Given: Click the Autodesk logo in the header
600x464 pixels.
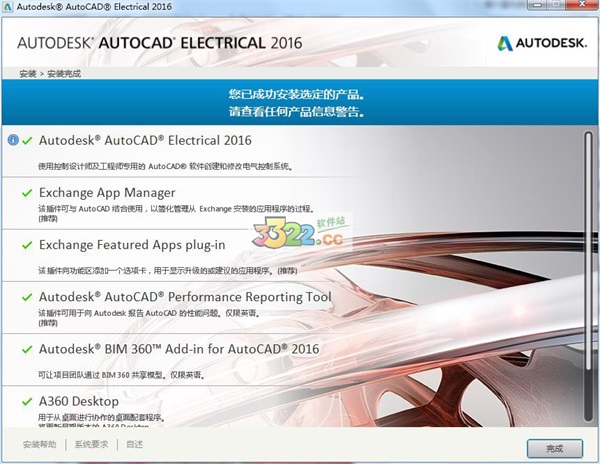Looking at the screenshot, I should click(541, 43).
